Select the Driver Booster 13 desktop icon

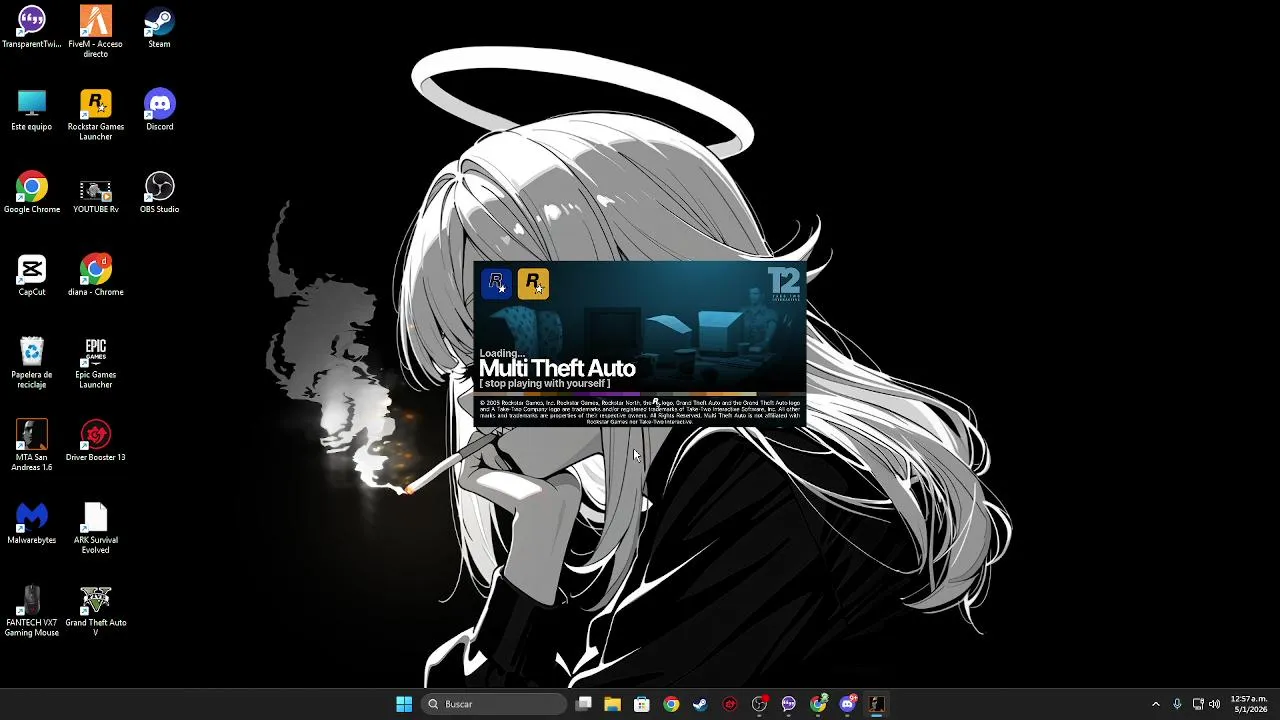96,441
